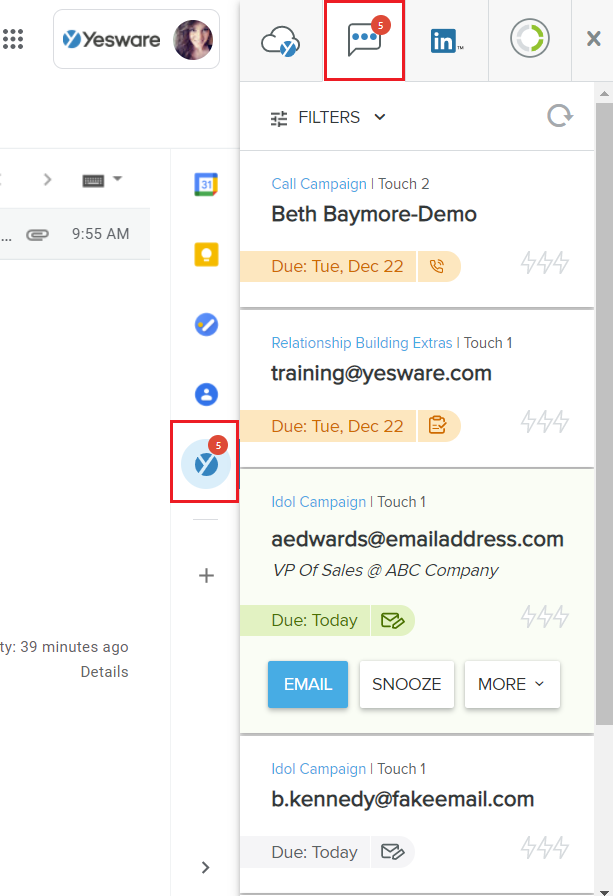This screenshot has width=613, height=896.
Task: Snooze the aedwards task
Action: click(406, 685)
